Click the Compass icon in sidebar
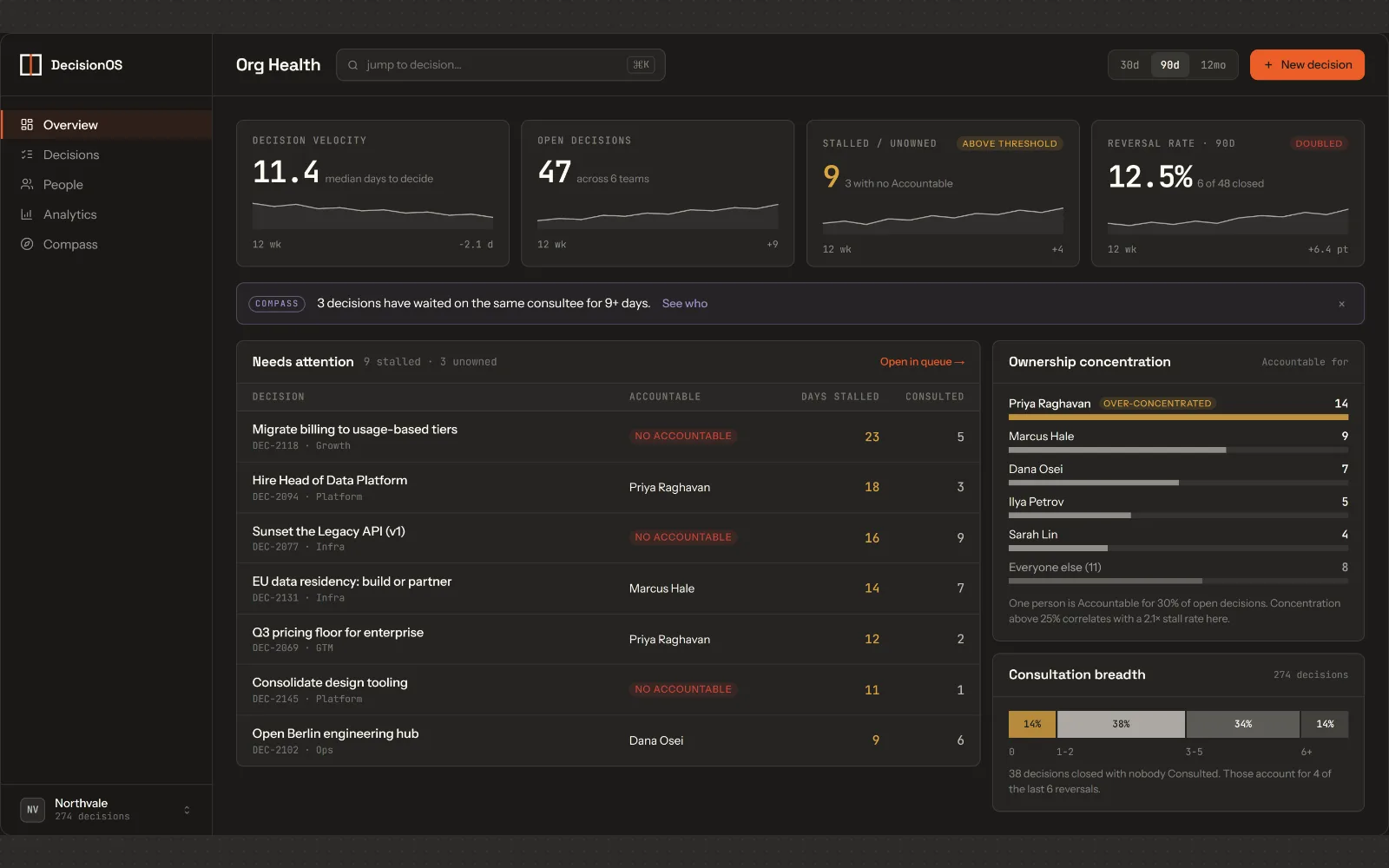This screenshot has width=1389, height=868. 27,245
